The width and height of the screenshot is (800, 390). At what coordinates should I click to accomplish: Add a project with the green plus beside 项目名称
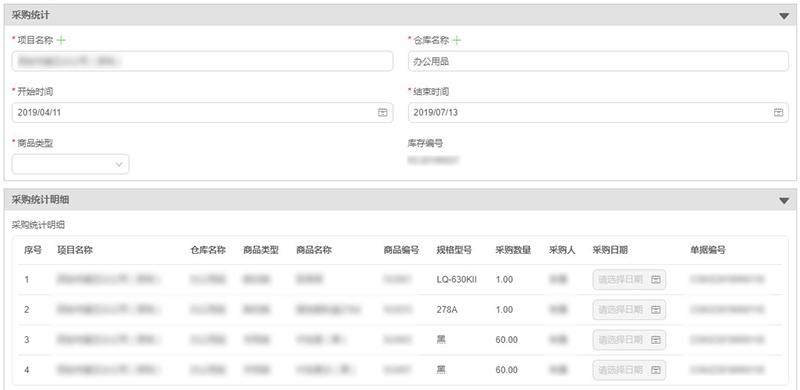(61, 40)
